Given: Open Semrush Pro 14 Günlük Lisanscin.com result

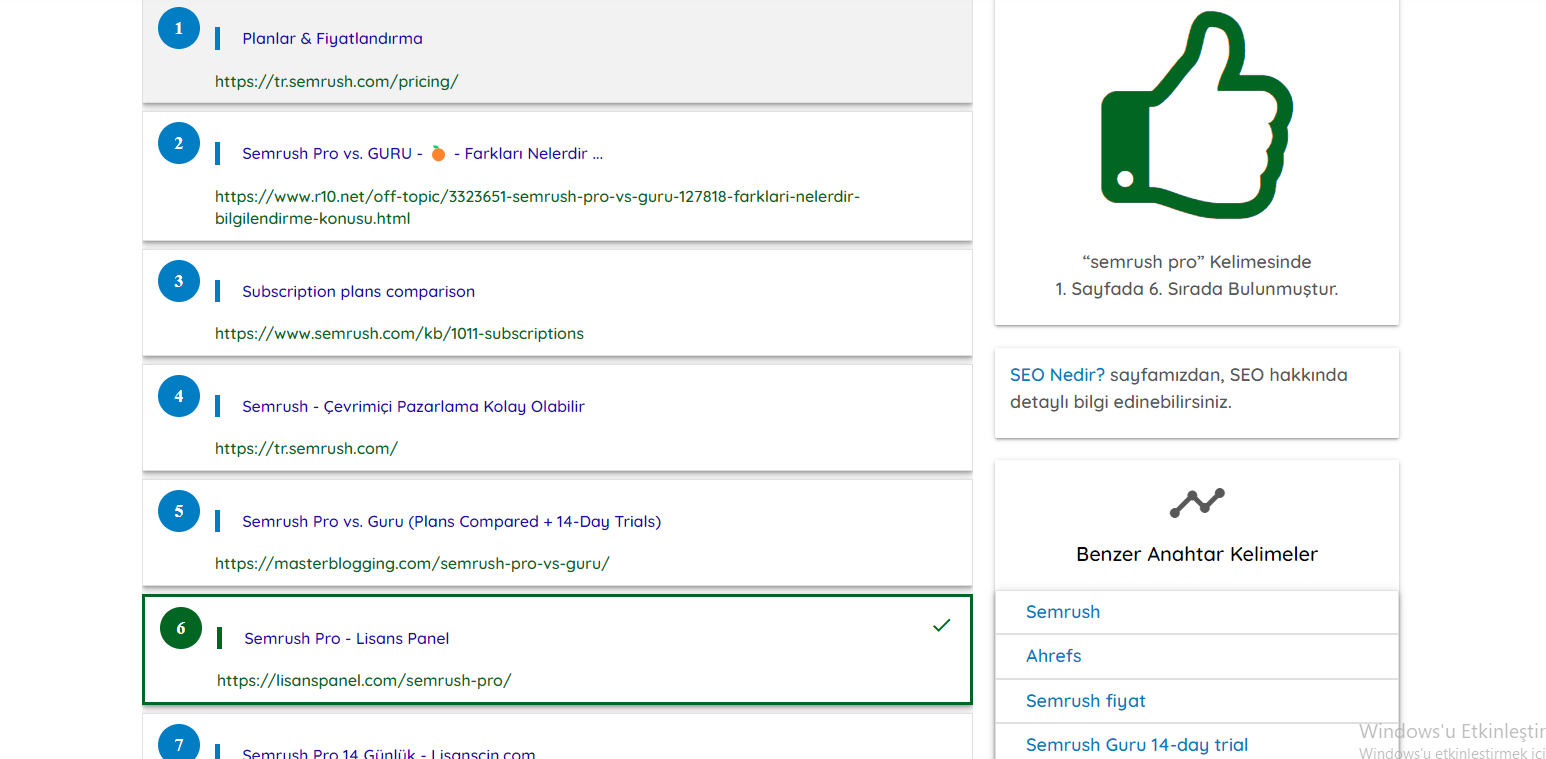Looking at the screenshot, I should (389, 753).
